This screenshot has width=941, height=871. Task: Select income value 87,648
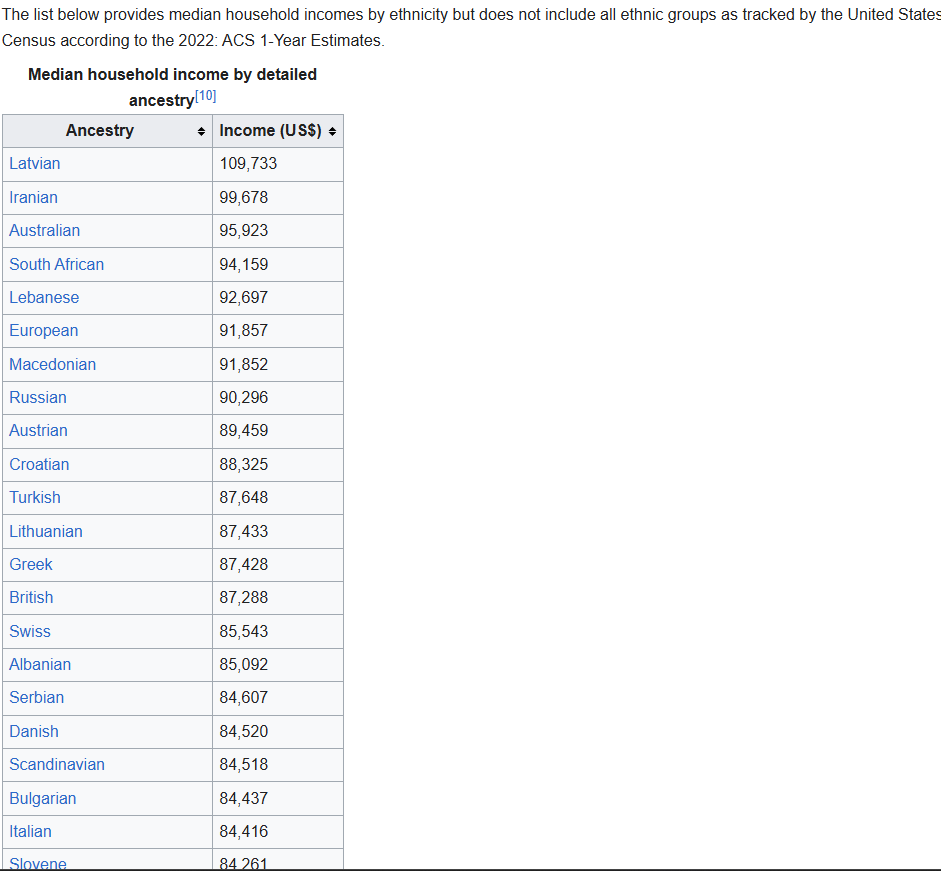pyautogui.click(x=244, y=498)
